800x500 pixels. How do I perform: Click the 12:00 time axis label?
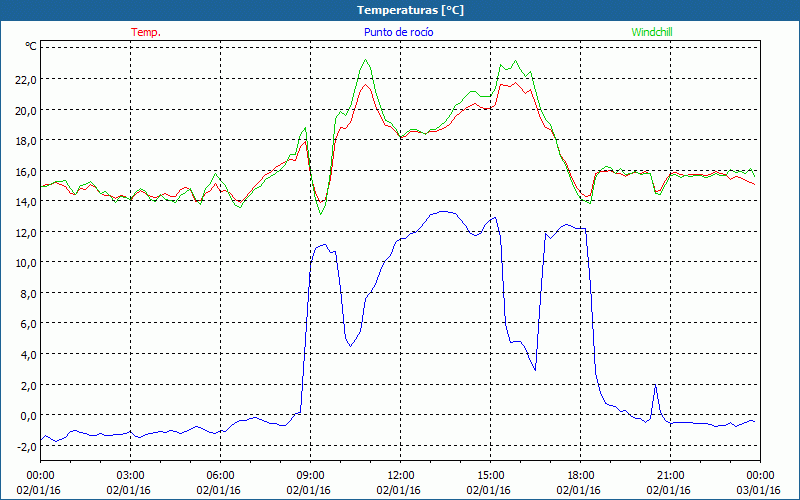[401, 476]
